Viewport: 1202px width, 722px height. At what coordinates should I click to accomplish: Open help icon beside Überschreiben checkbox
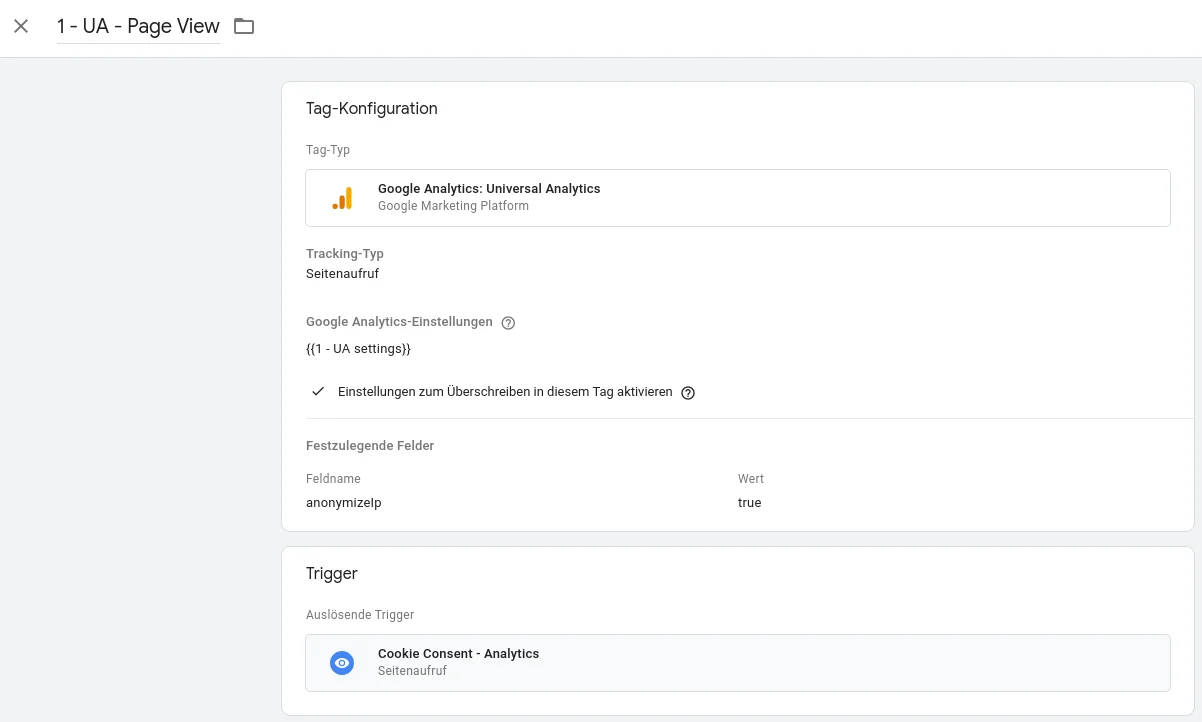(x=687, y=392)
